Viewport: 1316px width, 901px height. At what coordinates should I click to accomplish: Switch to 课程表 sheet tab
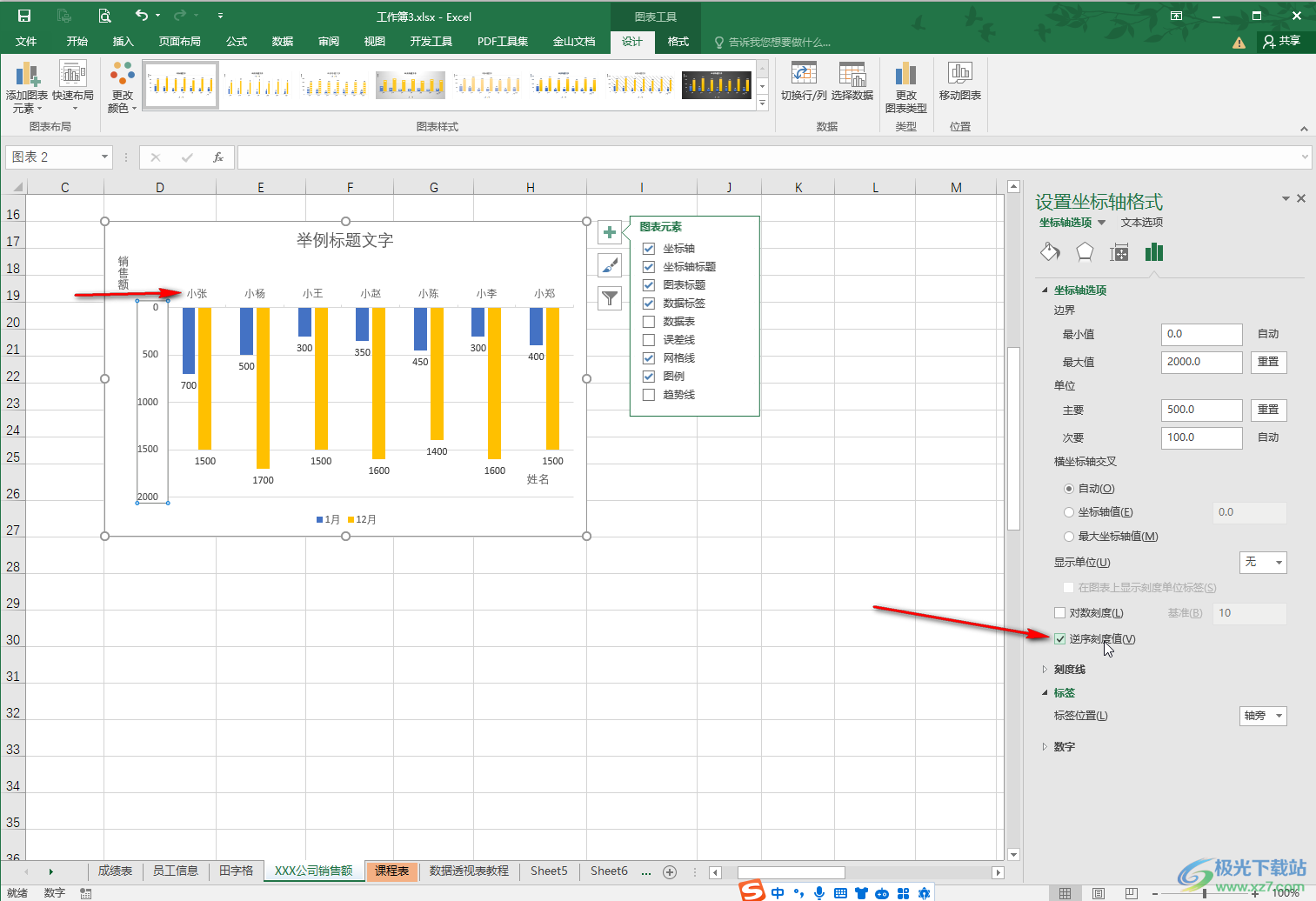(x=392, y=871)
